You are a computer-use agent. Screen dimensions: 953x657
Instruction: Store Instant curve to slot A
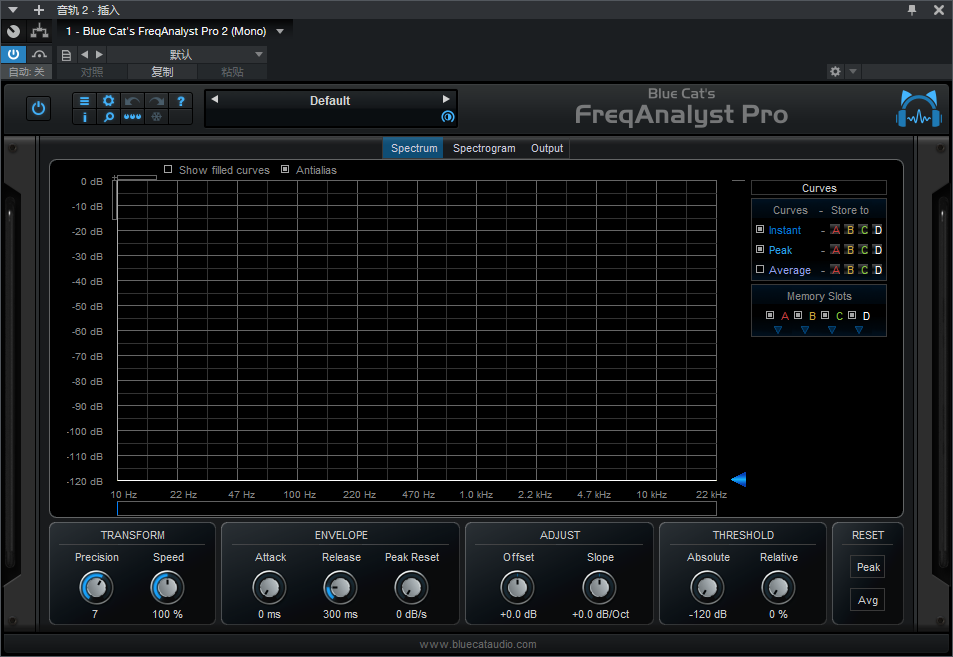coord(836,230)
